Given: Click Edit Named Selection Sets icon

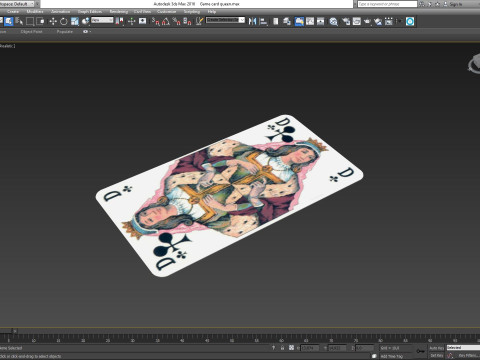Looking at the screenshot, I should 199,21.
